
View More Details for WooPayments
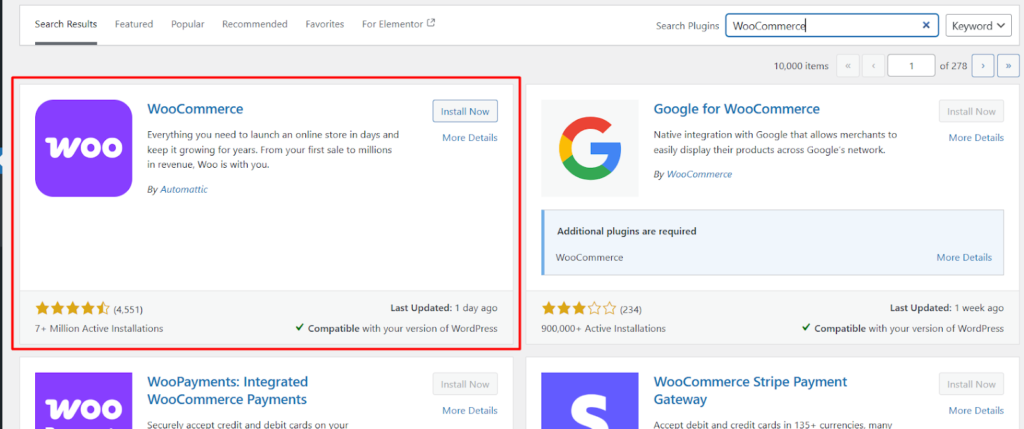(470, 411)
